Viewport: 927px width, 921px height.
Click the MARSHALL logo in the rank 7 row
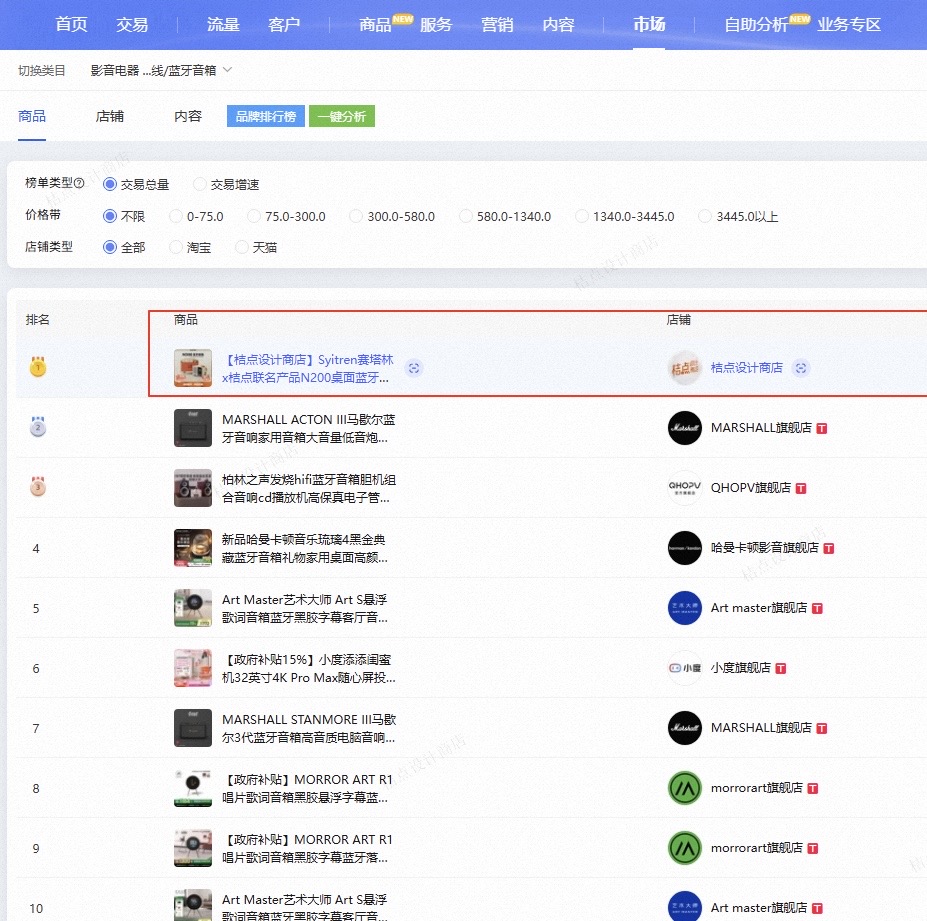[685, 728]
